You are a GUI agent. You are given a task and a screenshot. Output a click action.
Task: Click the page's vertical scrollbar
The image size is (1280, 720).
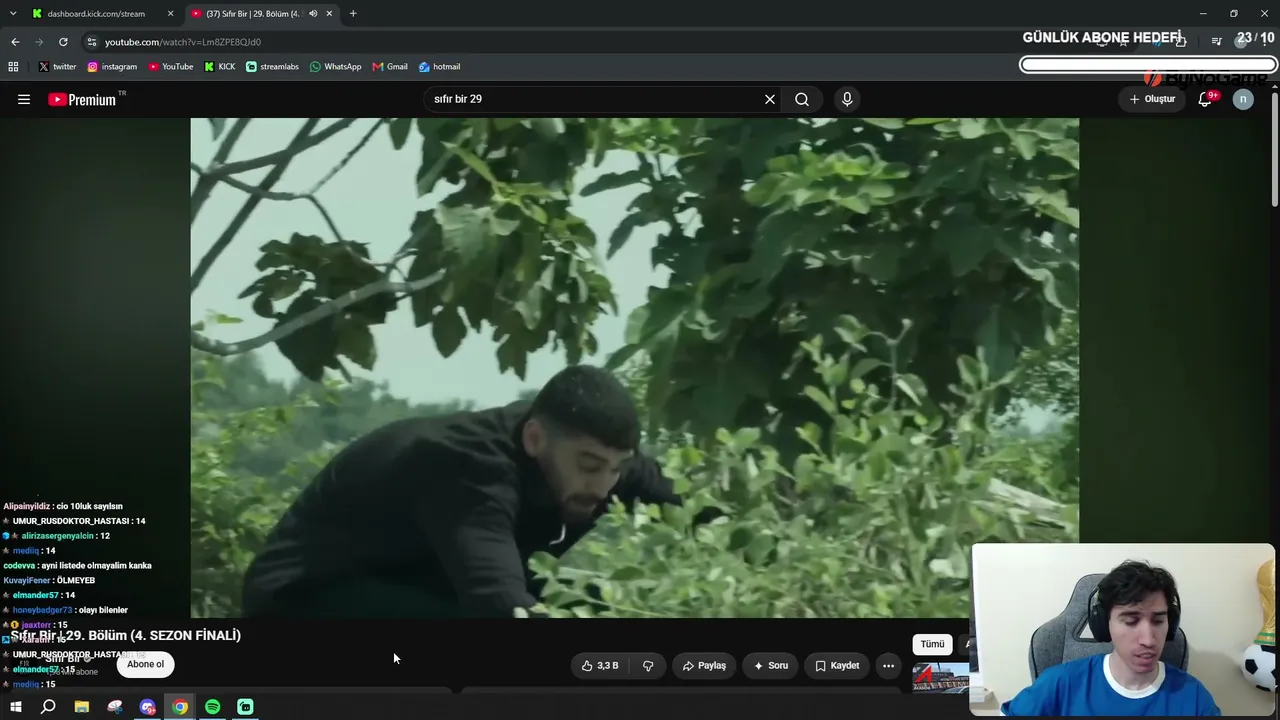coord(1274,150)
